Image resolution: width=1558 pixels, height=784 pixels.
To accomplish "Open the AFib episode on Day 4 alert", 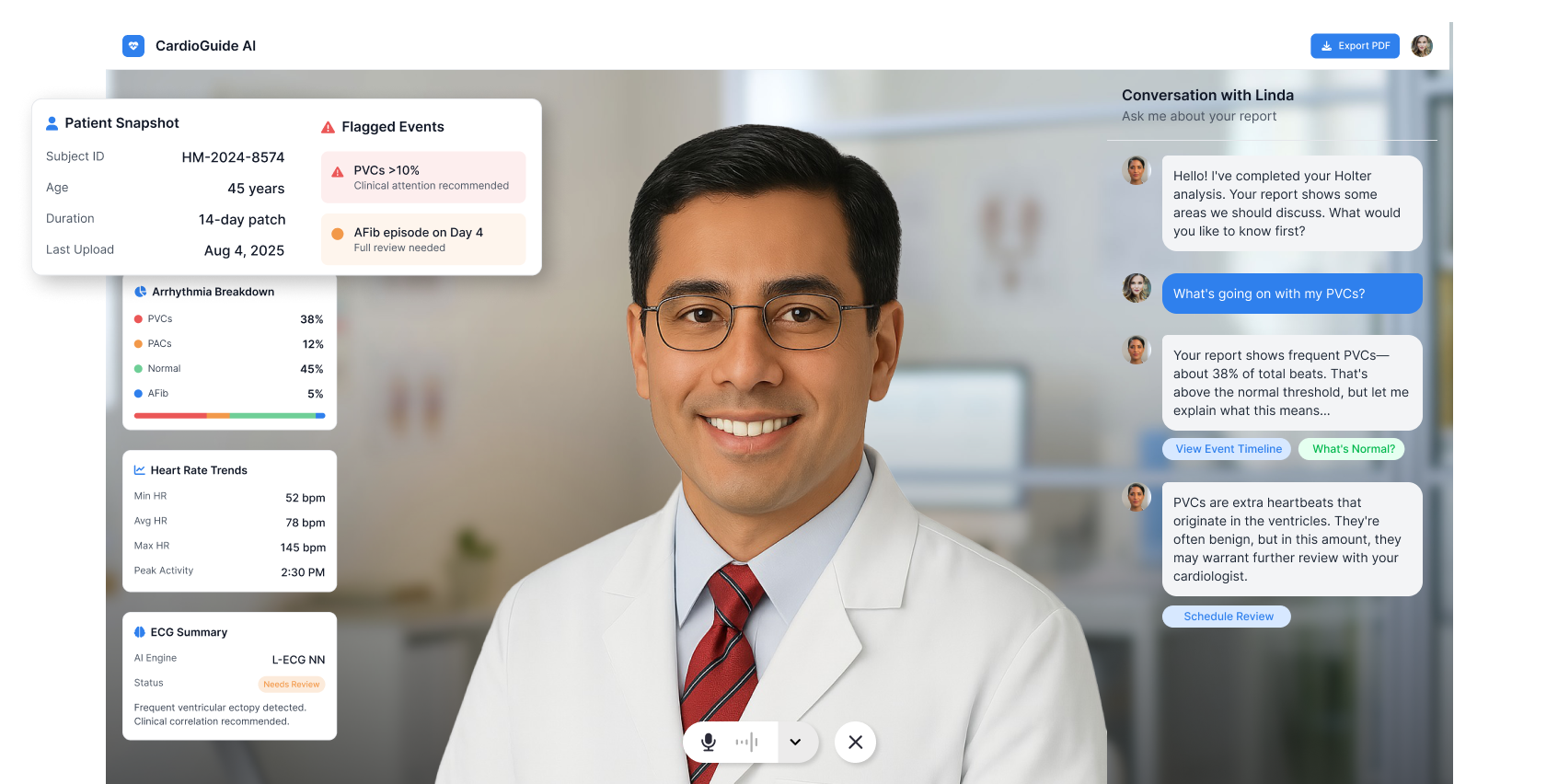I will 423,239.
